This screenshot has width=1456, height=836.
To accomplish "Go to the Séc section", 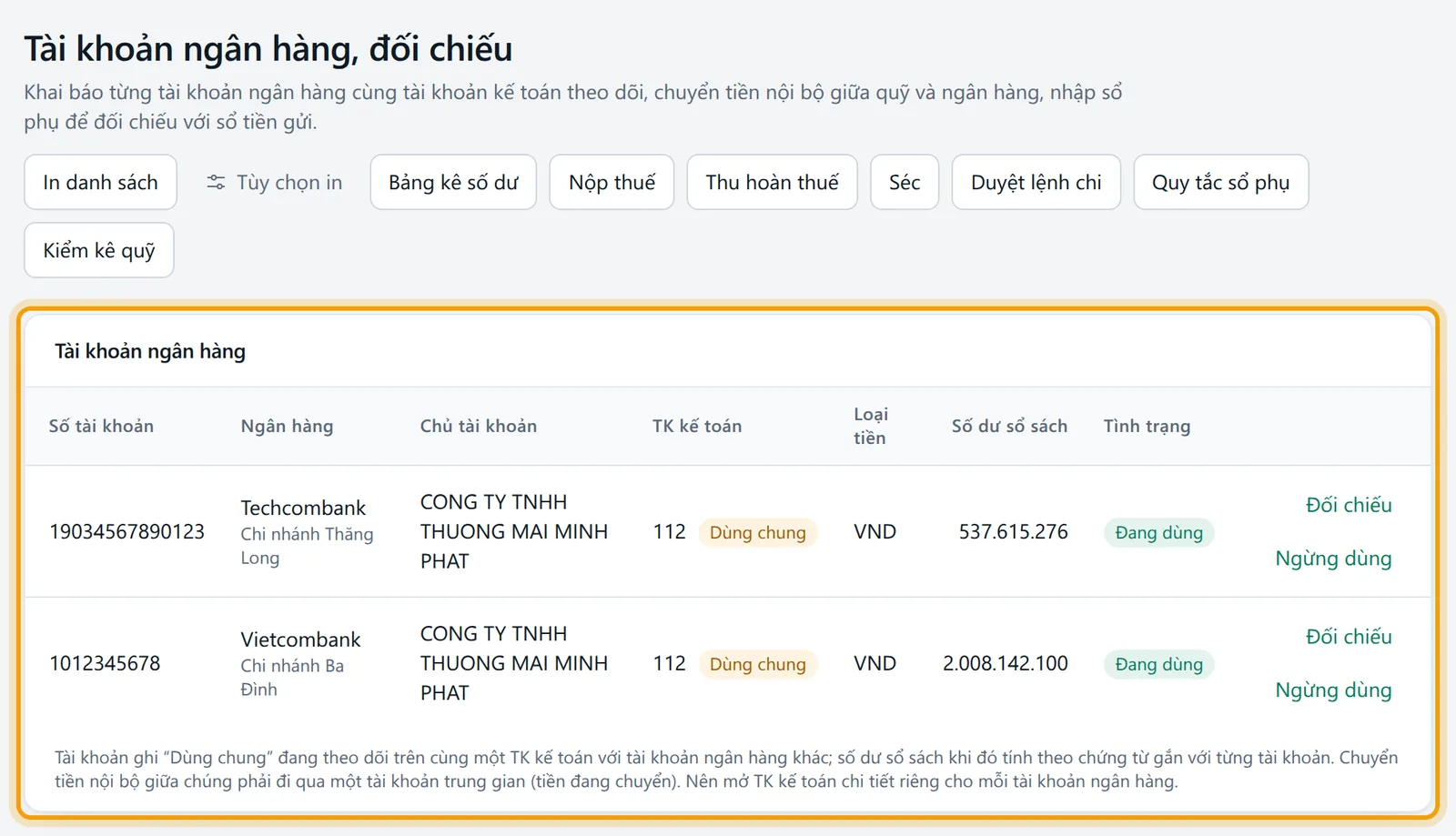I will pyautogui.click(x=905, y=182).
